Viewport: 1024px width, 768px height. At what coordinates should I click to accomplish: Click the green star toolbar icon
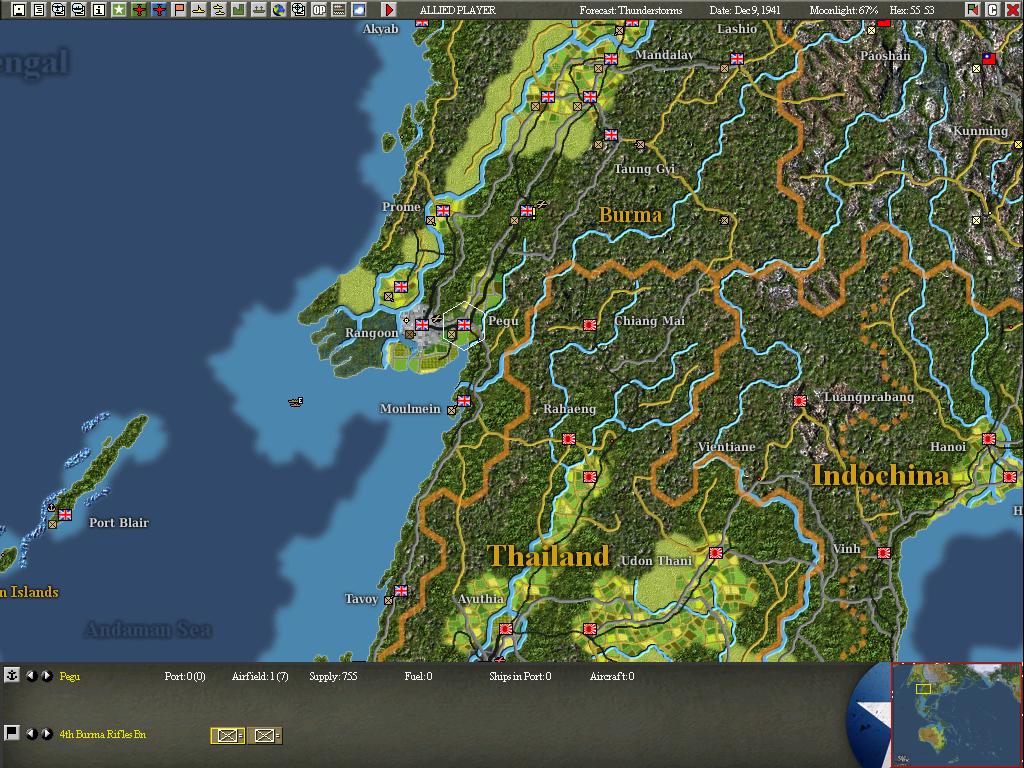click(x=119, y=10)
